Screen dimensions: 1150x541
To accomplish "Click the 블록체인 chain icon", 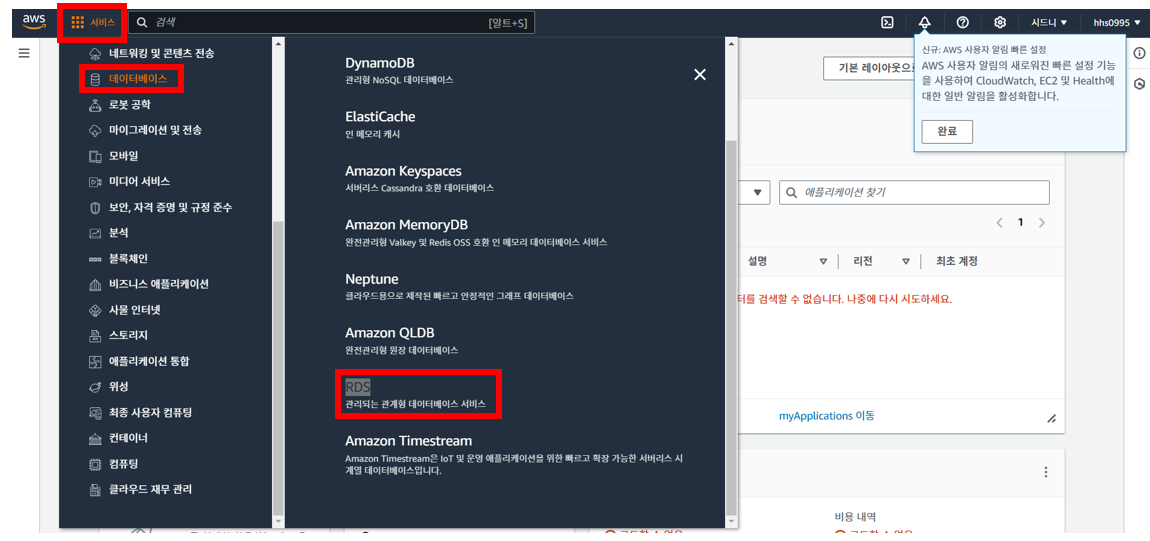I will pyautogui.click(x=95, y=259).
